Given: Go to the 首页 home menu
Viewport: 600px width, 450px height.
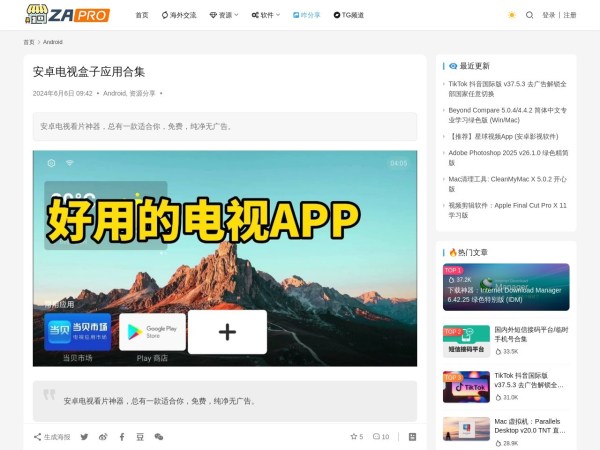Looking at the screenshot, I should (x=141, y=15).
